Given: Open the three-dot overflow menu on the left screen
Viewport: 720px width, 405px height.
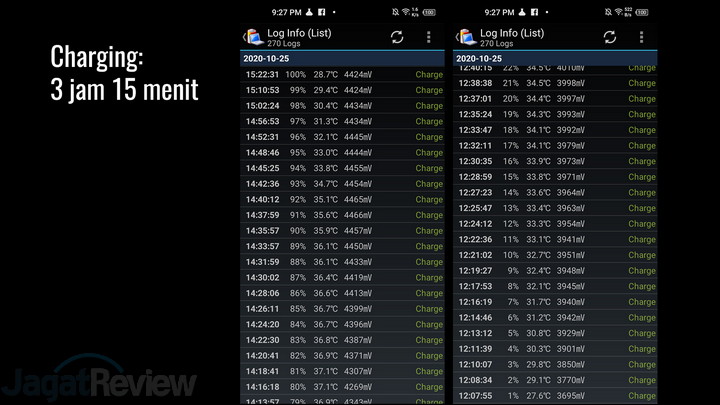Looking at the screenshot, I should (429, 37).
